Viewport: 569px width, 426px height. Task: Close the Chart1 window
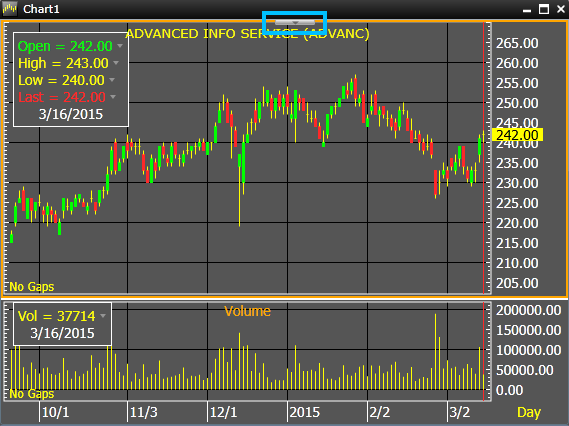pyautogui.click(x=561, y=9)
